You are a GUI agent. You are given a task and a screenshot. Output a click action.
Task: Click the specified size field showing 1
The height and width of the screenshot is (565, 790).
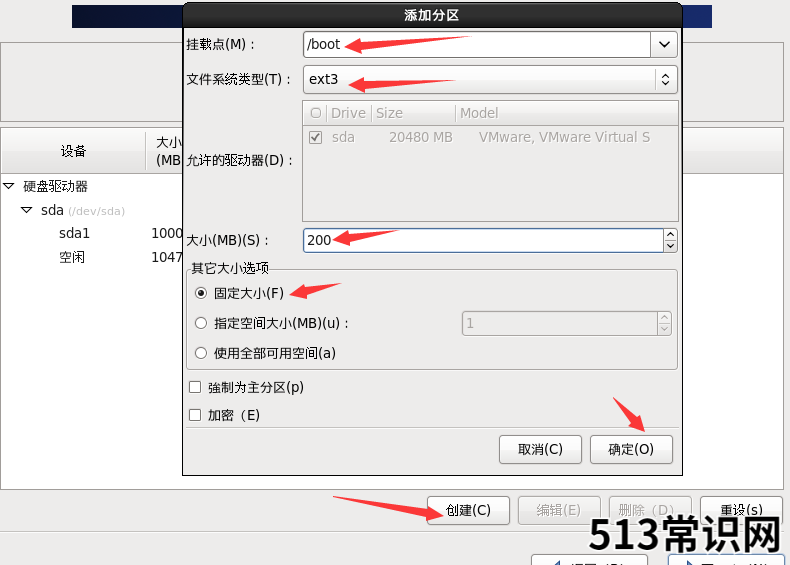(x=560, y=323)
